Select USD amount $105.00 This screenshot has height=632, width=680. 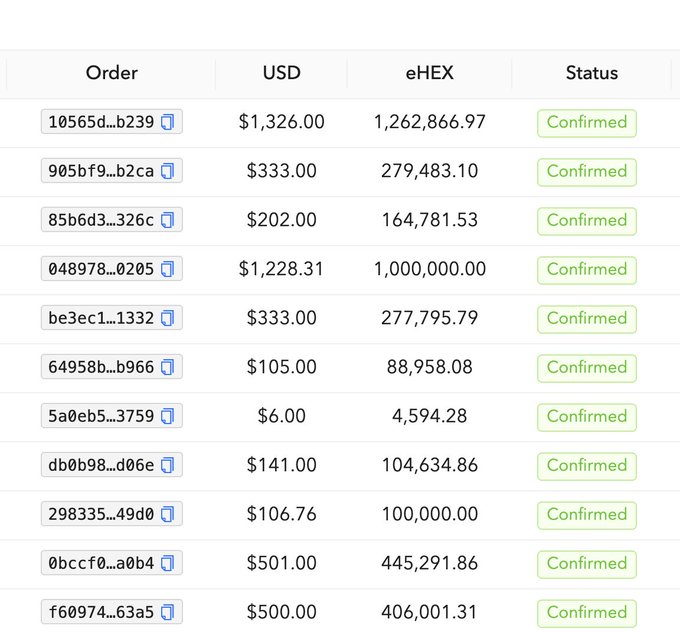coord(281,367)
